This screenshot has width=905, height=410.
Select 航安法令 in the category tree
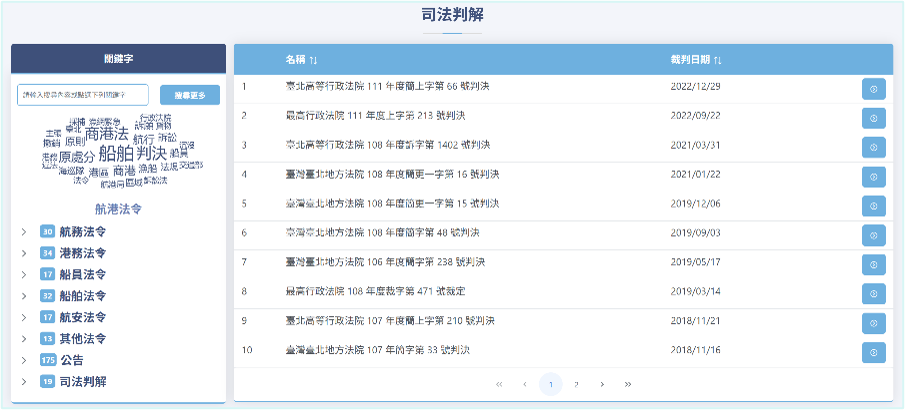tap(83, 318)
